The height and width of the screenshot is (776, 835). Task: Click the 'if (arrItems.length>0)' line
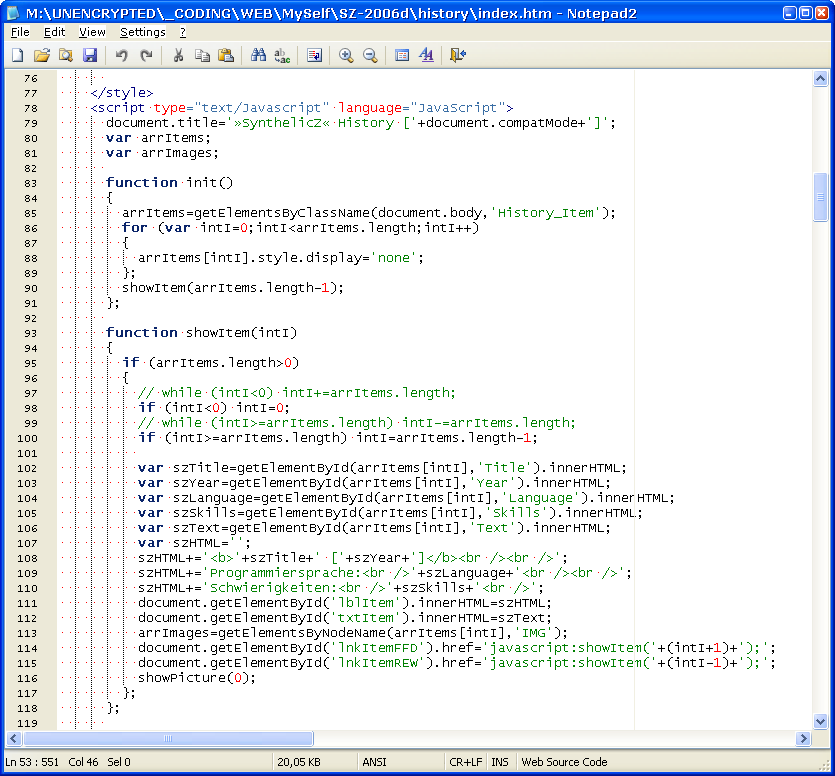(x=211, y=363)
